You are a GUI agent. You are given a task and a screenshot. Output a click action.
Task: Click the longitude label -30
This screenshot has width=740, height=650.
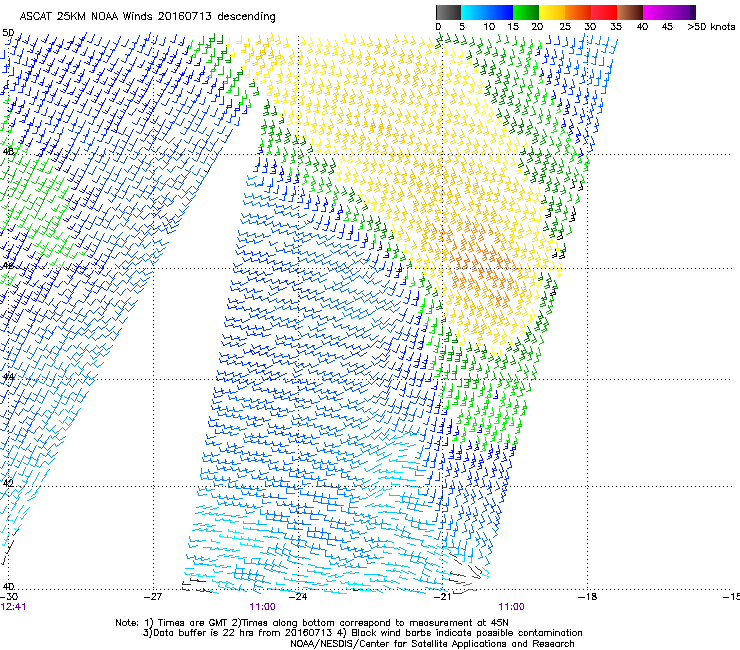9,597
